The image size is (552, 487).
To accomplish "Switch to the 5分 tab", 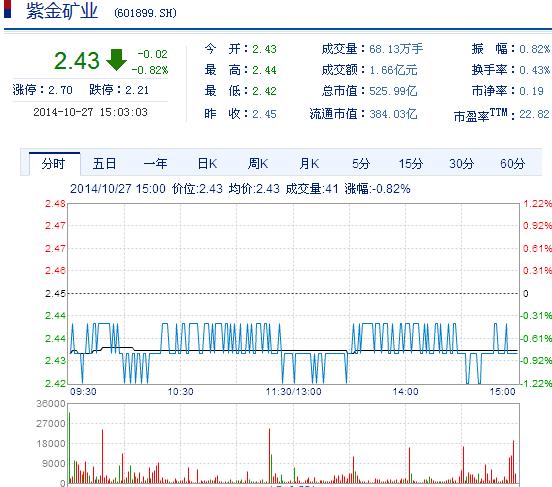I will coord(361,164).
